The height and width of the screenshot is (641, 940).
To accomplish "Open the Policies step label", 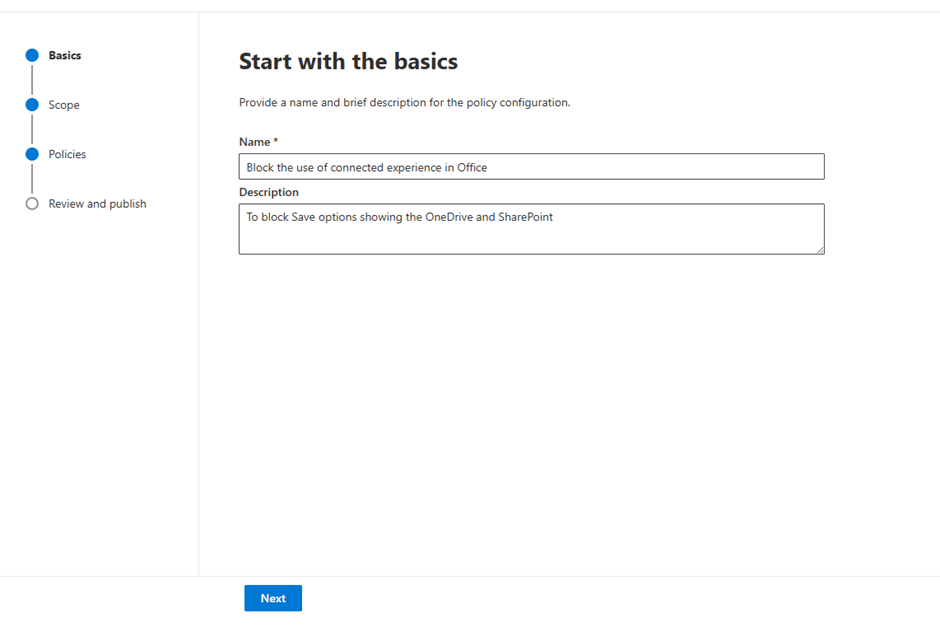I will pyautogui.click(x=67, y=154).
